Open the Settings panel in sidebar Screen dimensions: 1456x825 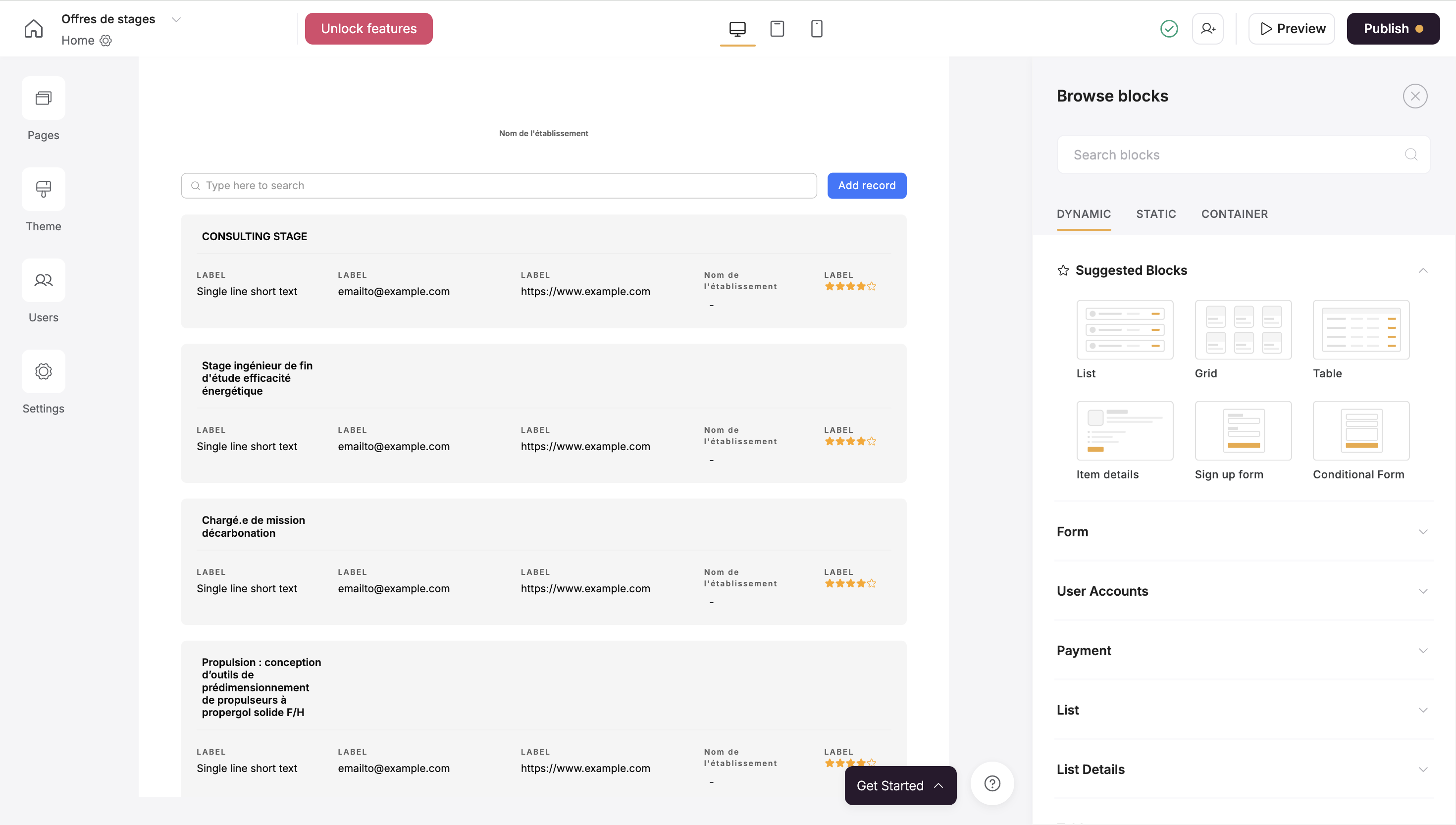43,372
